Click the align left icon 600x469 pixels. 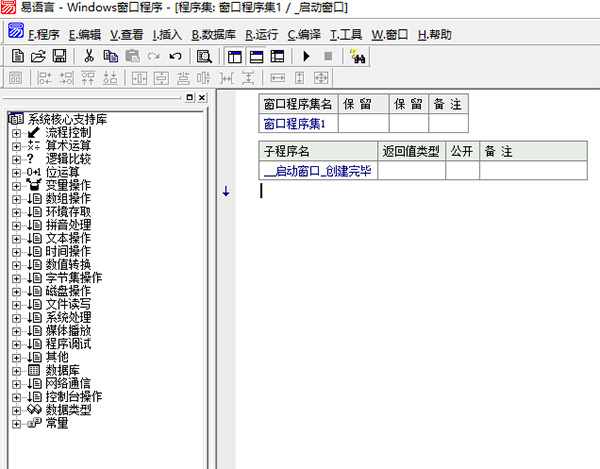pyautogui.click(x=44, y=78)
